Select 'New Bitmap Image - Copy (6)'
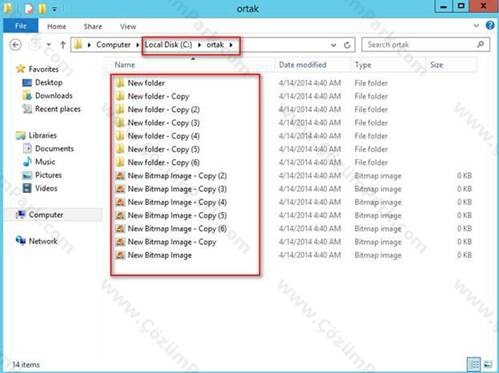This screenshot has width=499, height=373. point(177,229)
